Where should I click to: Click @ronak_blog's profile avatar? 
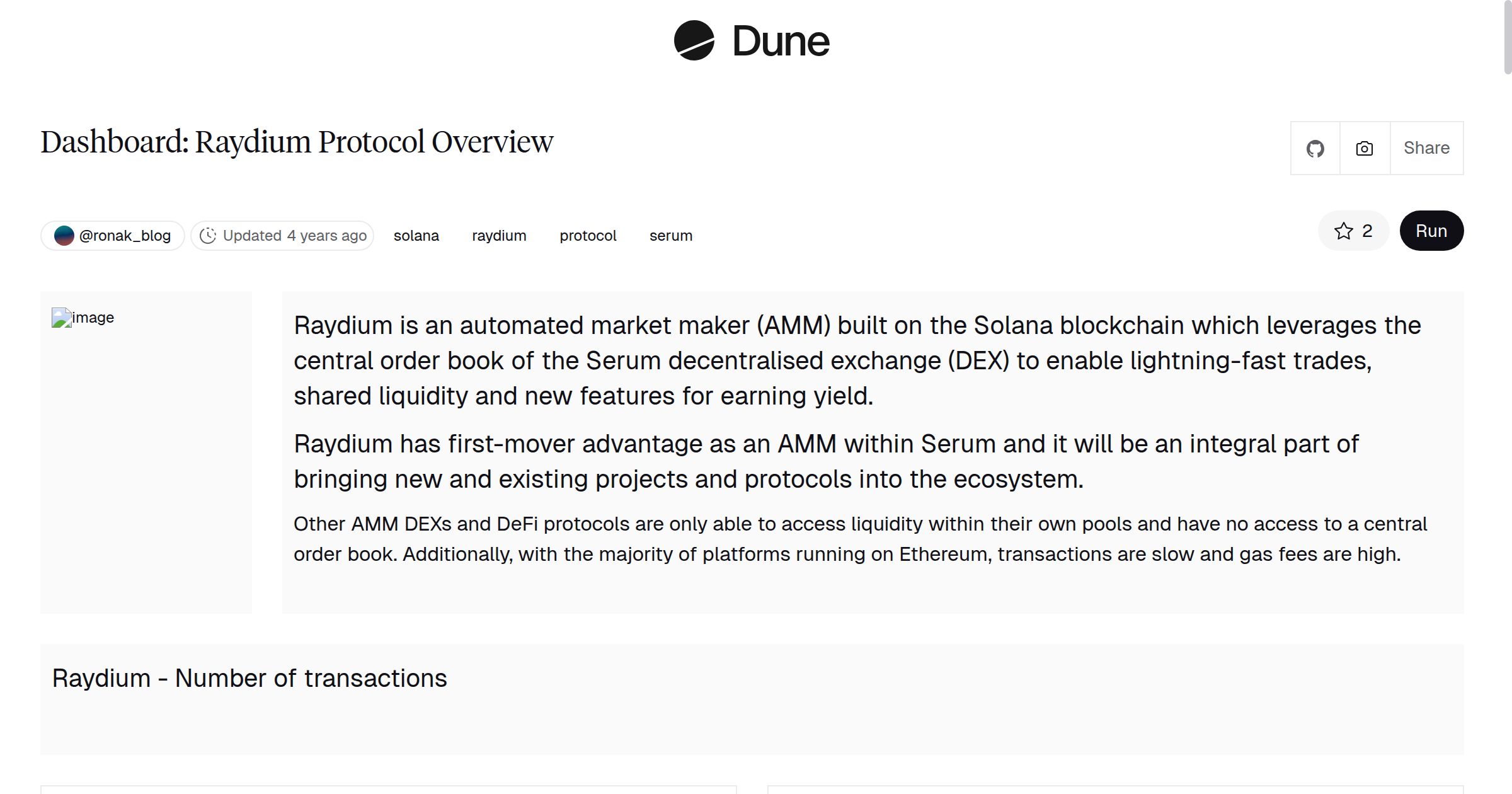[65, 235]
